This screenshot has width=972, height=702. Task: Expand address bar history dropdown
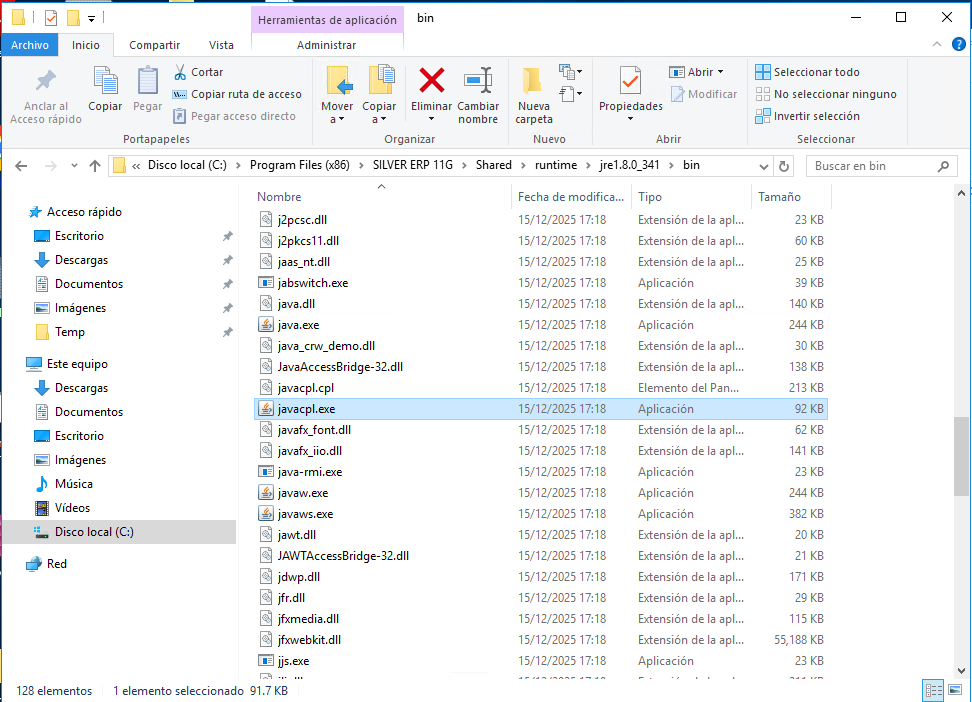764,166
